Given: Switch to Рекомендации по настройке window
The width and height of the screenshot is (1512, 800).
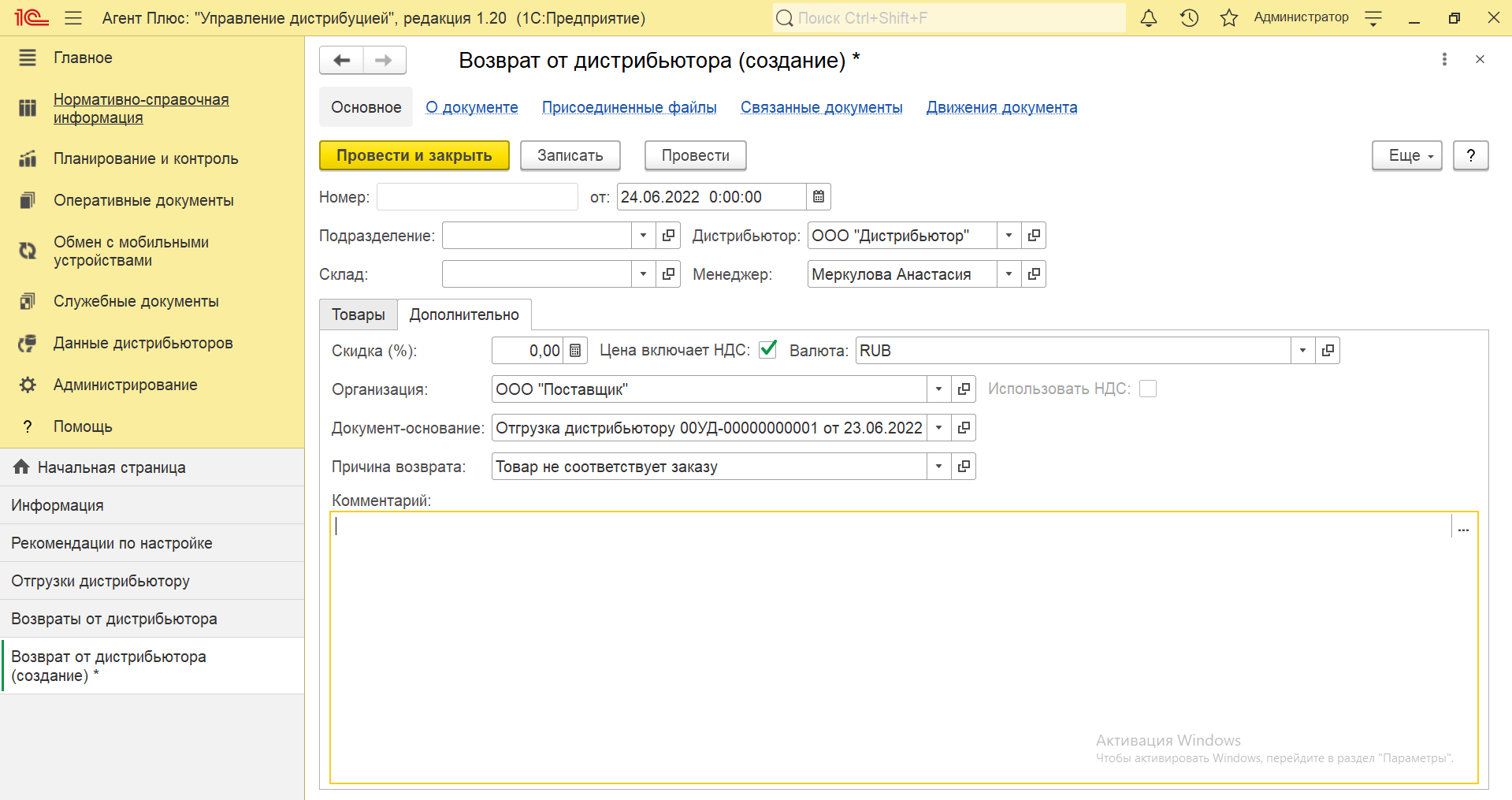Looking at the screenshot, I should tap(152, 543).
